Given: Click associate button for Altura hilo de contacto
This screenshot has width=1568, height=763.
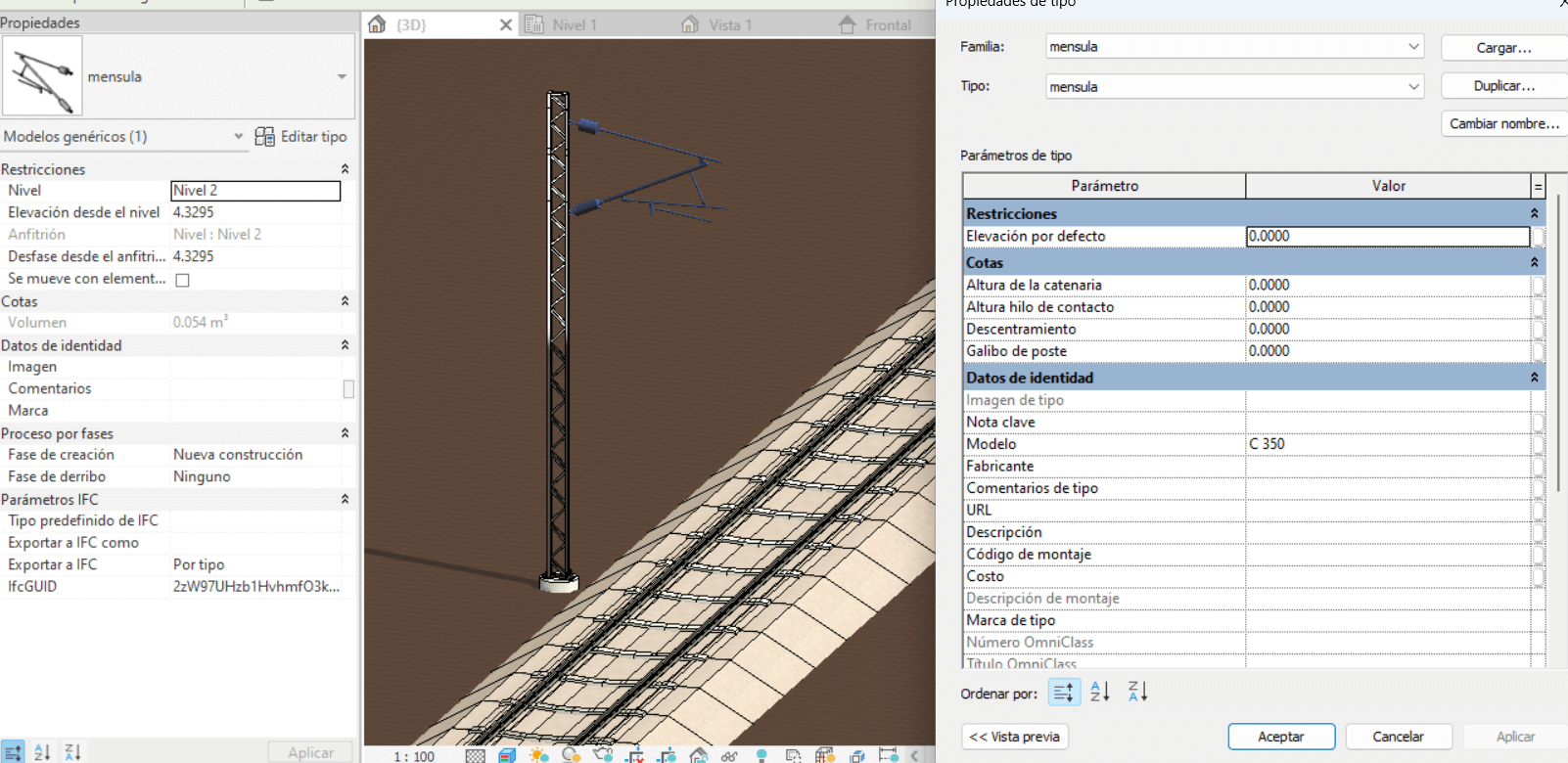Looking at the screenshot, I should coord(1539,307).
